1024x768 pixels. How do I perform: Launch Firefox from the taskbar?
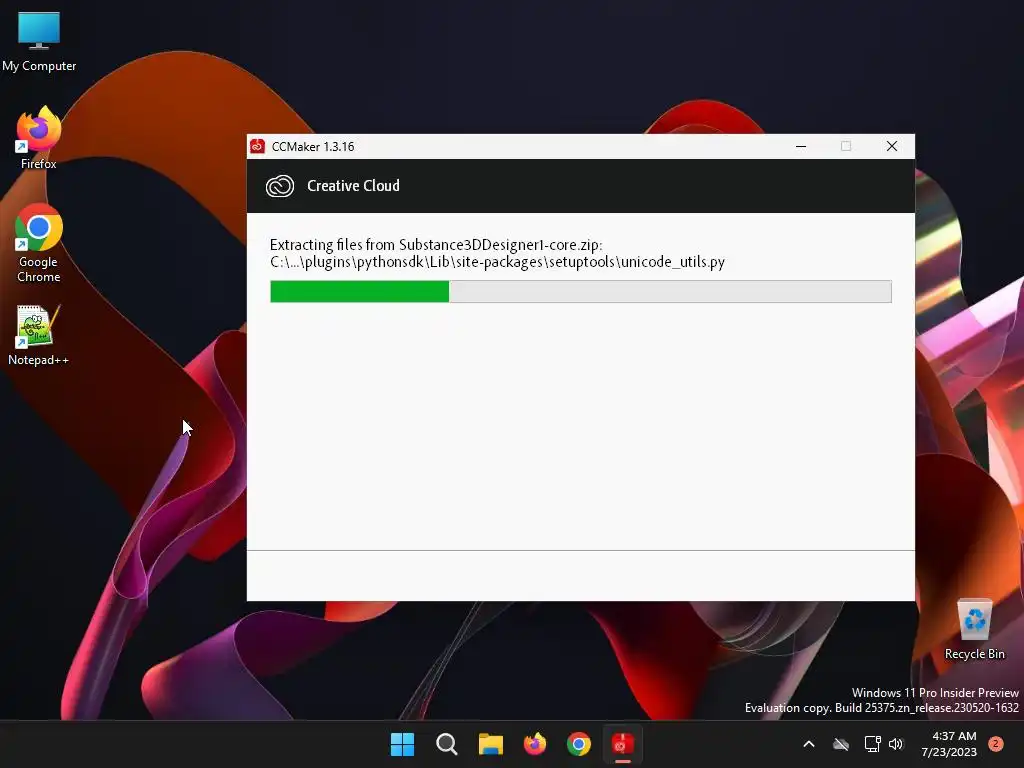tap(535, 744)
